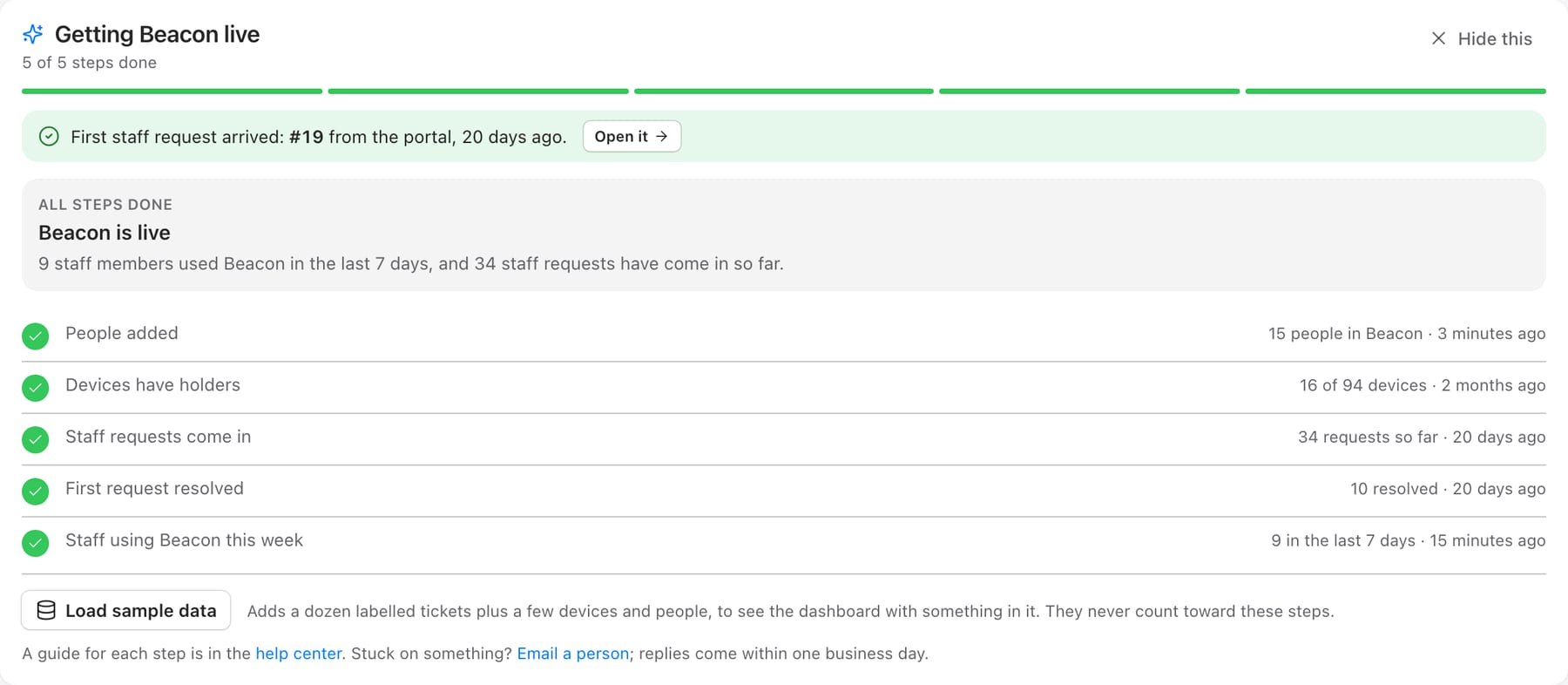Viewport: 1568px width, 685px height.
Task: Click the Beacon is live heading
Action: tap(105, 233)
